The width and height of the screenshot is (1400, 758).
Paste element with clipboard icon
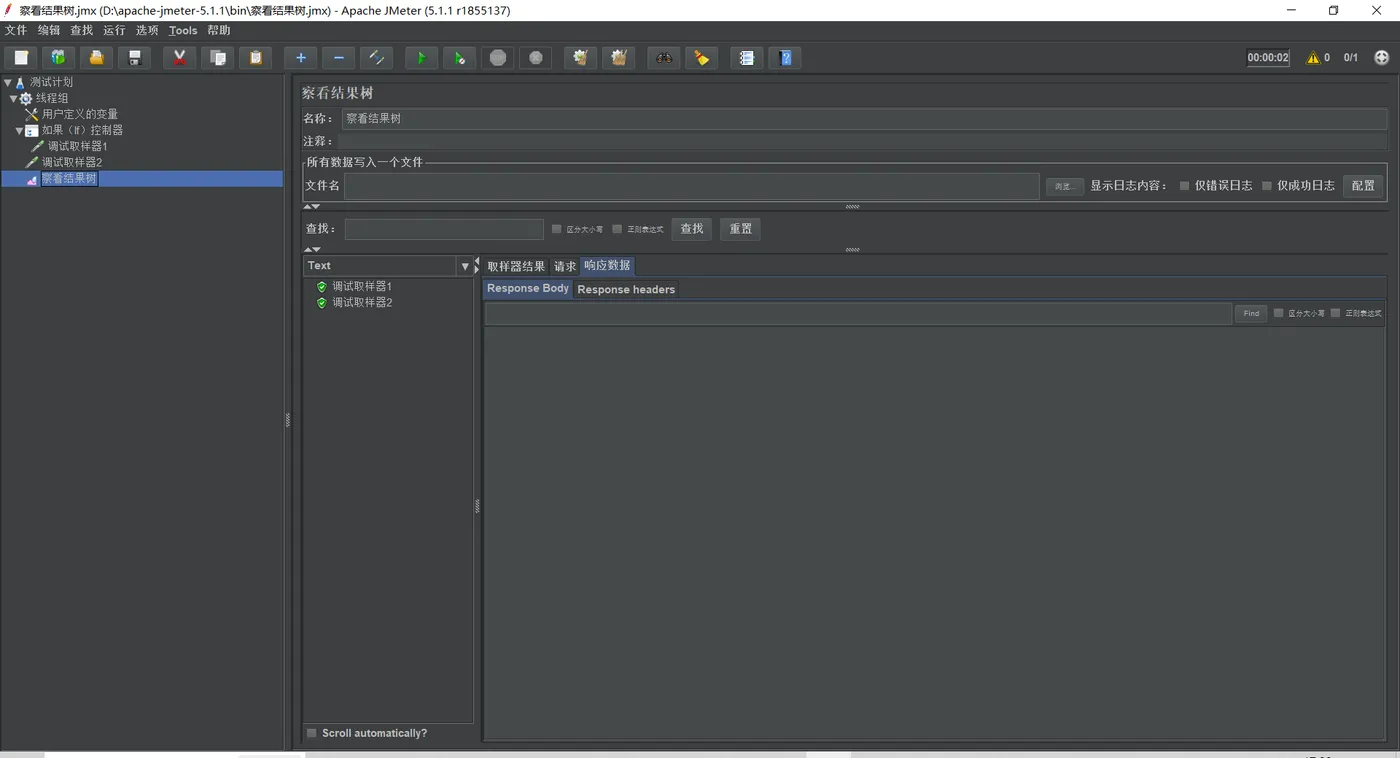(255, 58)
